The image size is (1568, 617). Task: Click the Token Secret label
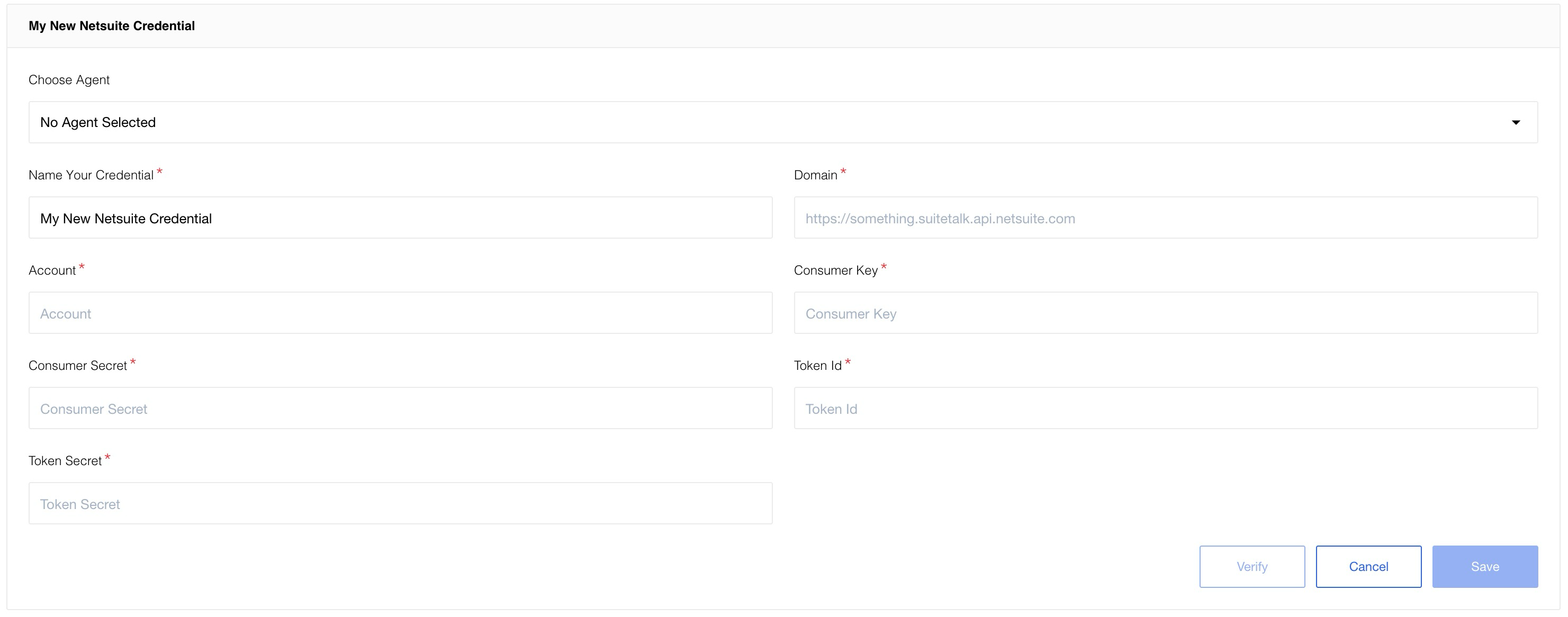(x=65, y=460)
